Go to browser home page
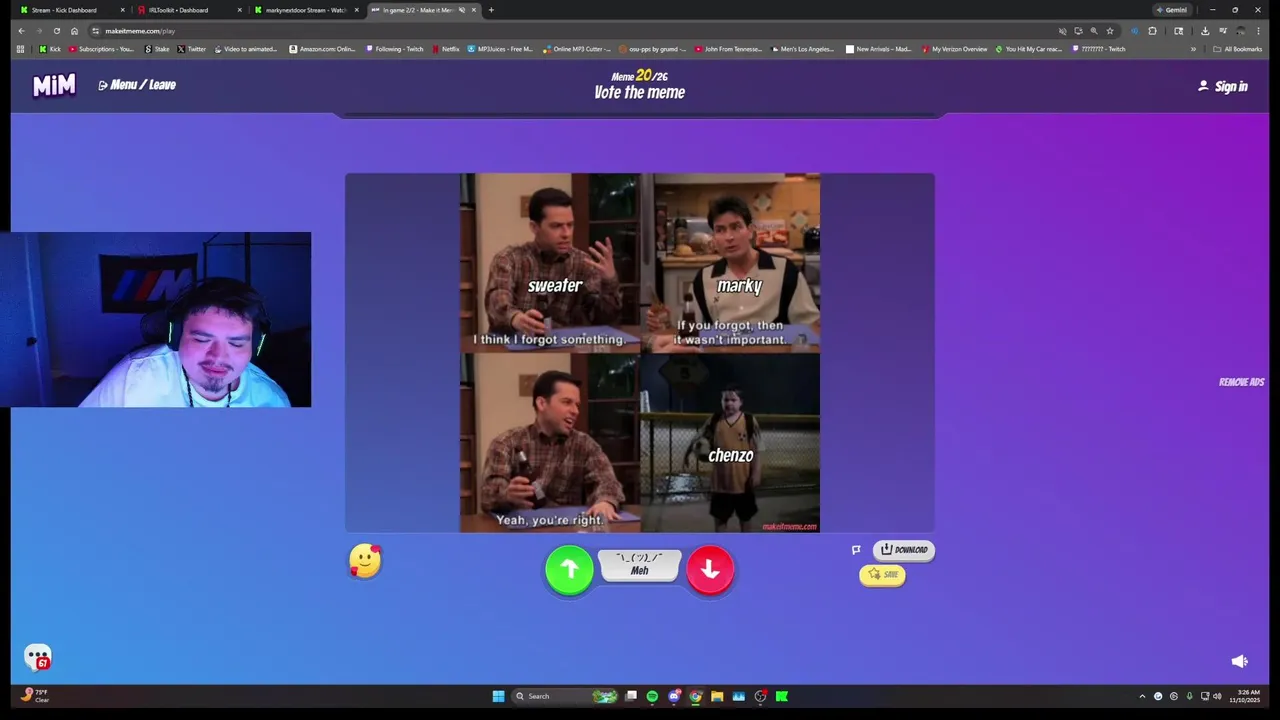 [x=74, y=31]
